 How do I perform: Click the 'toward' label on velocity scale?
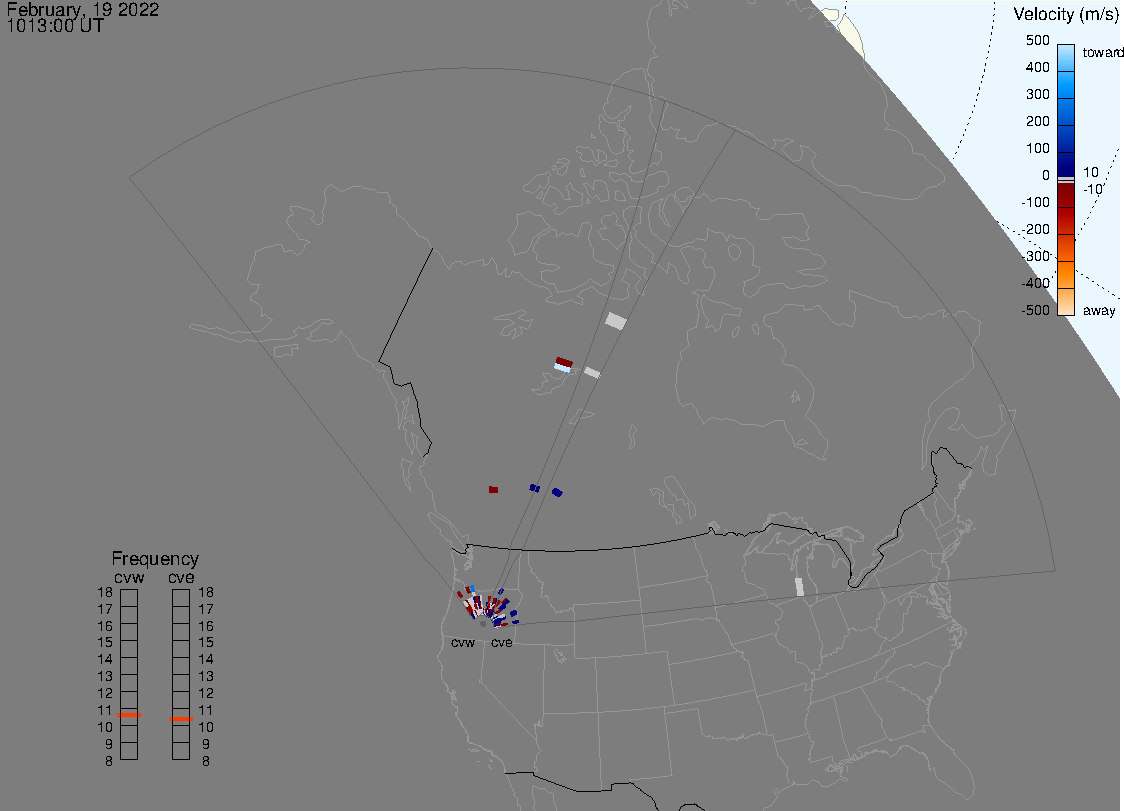click(x=1102, y=52)
